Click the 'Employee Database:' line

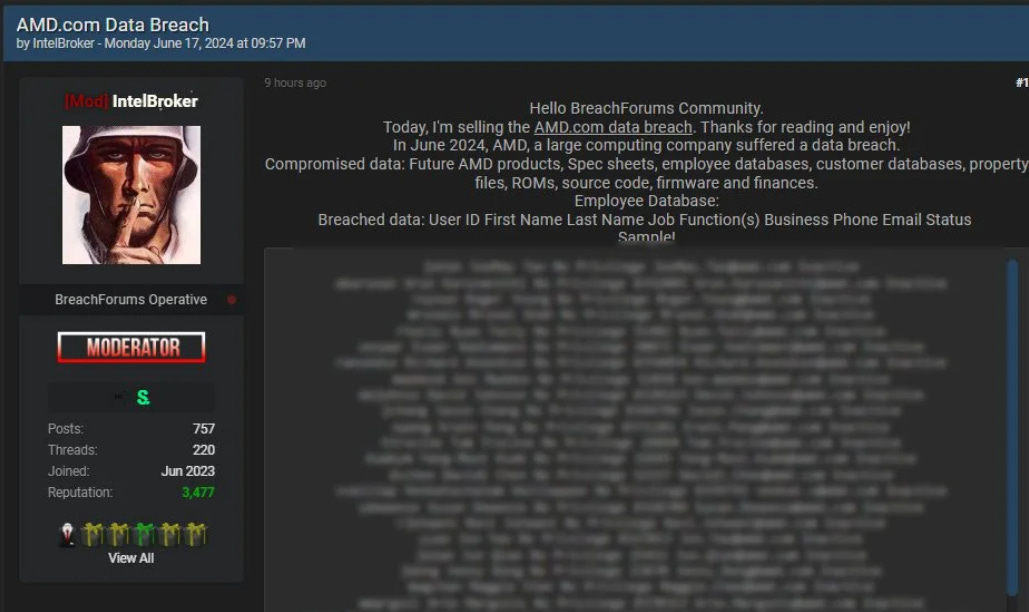click(x=646, y=201)
